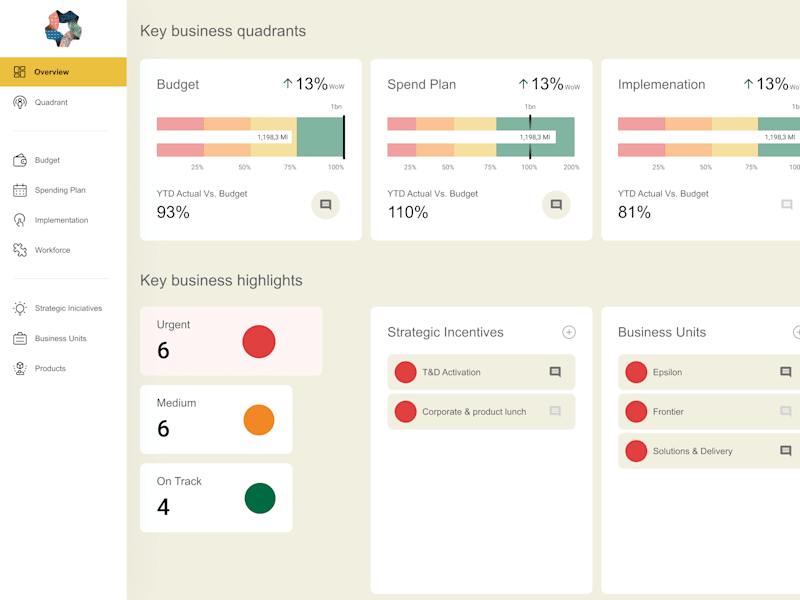Click the Spend Plan card title
This screenshot has height=600, width=800.
pos(421,85)
